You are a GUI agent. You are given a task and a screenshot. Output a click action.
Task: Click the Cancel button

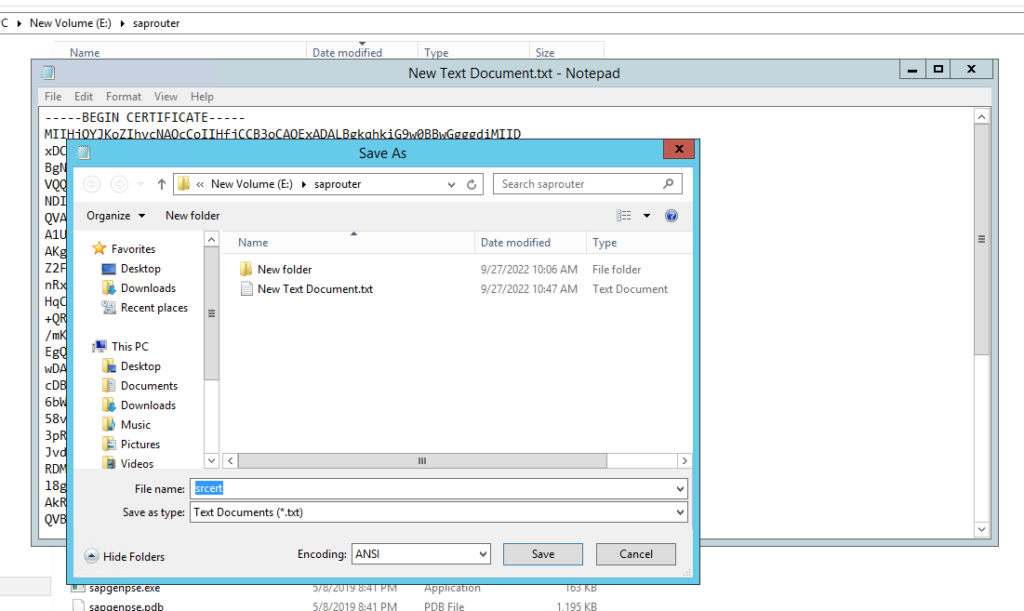click(636, 553)
